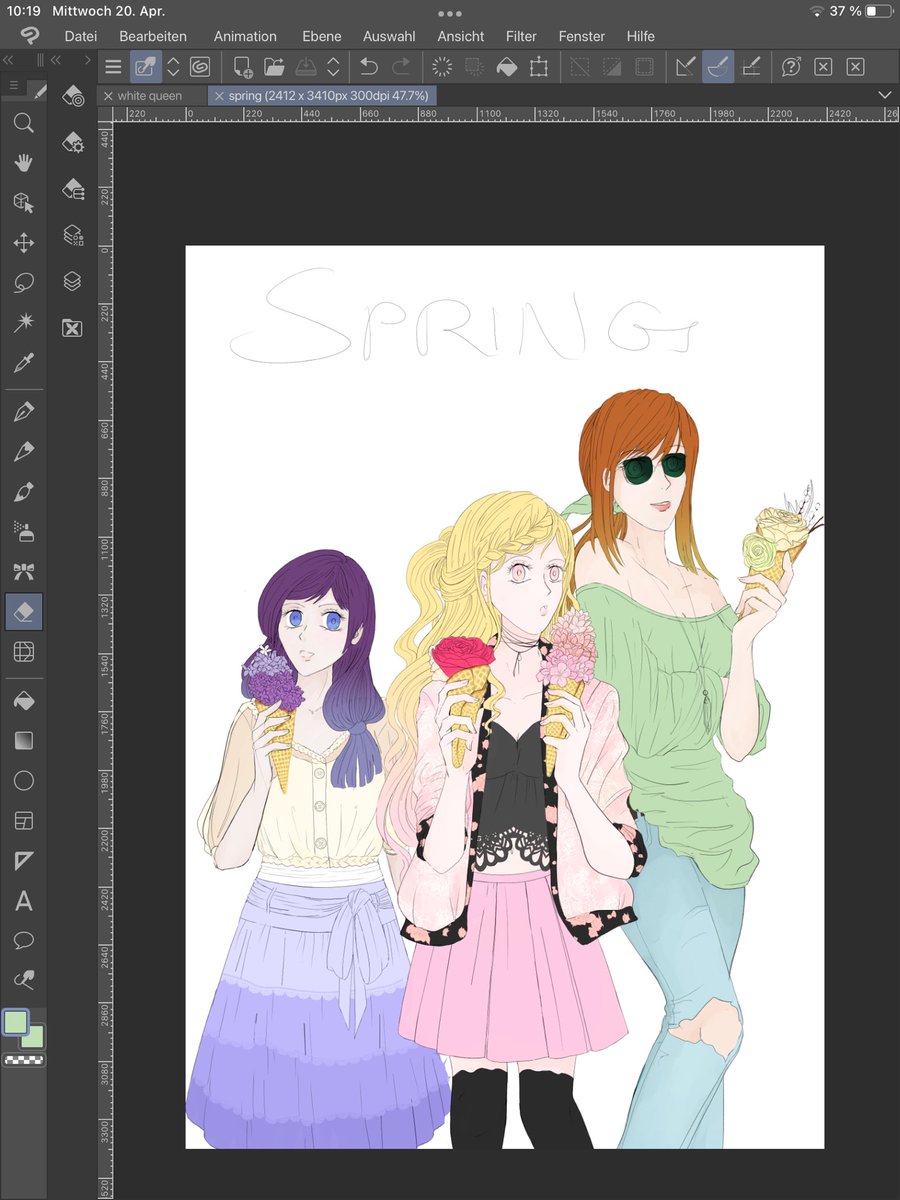Toggle the touch gesture settings button

146,67
